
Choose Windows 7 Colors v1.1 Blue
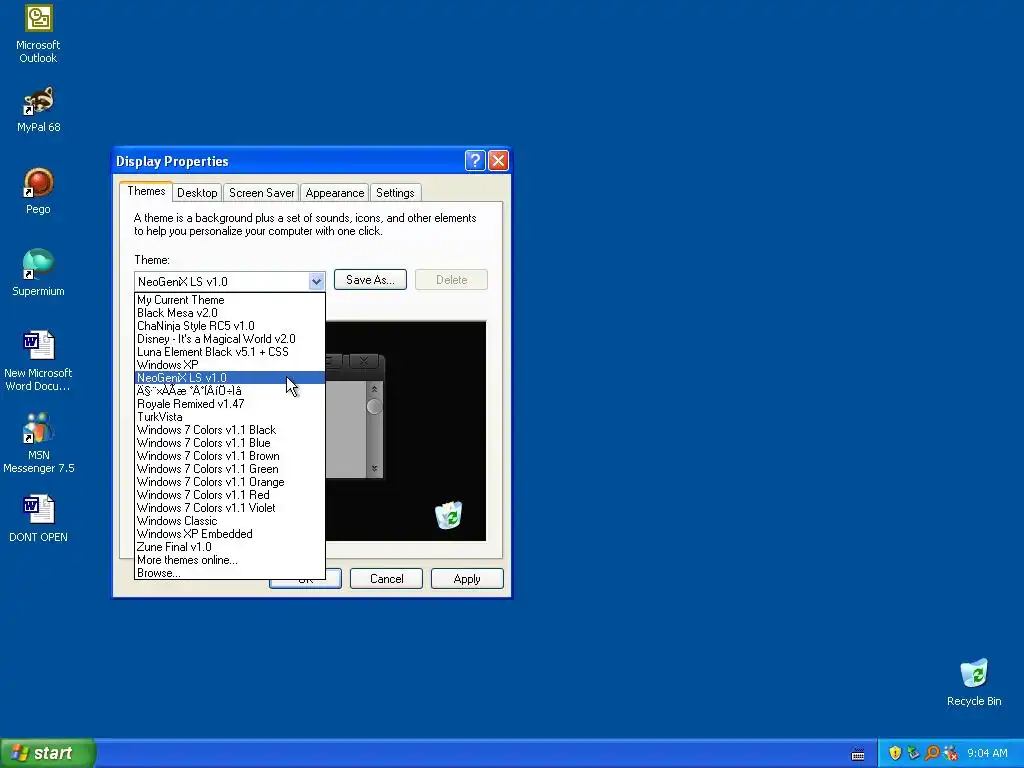[229, 443]
